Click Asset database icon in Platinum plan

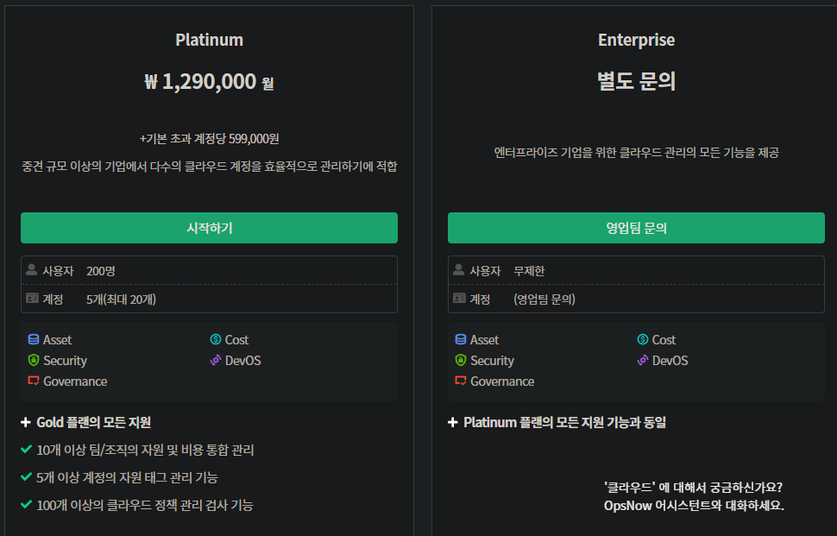pos(33,340)
